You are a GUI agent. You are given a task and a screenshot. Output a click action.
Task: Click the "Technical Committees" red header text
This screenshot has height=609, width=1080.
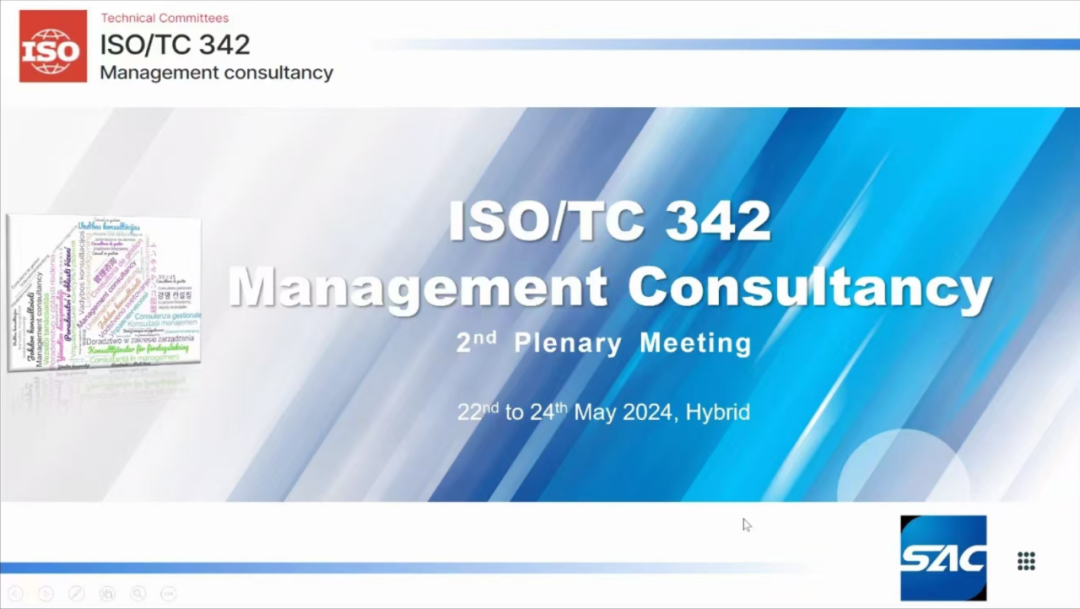[164, 18]
